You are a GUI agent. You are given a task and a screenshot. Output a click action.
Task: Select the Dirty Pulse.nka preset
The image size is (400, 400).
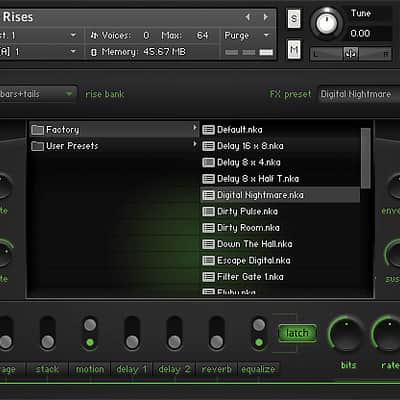click(x=280, y=211)
